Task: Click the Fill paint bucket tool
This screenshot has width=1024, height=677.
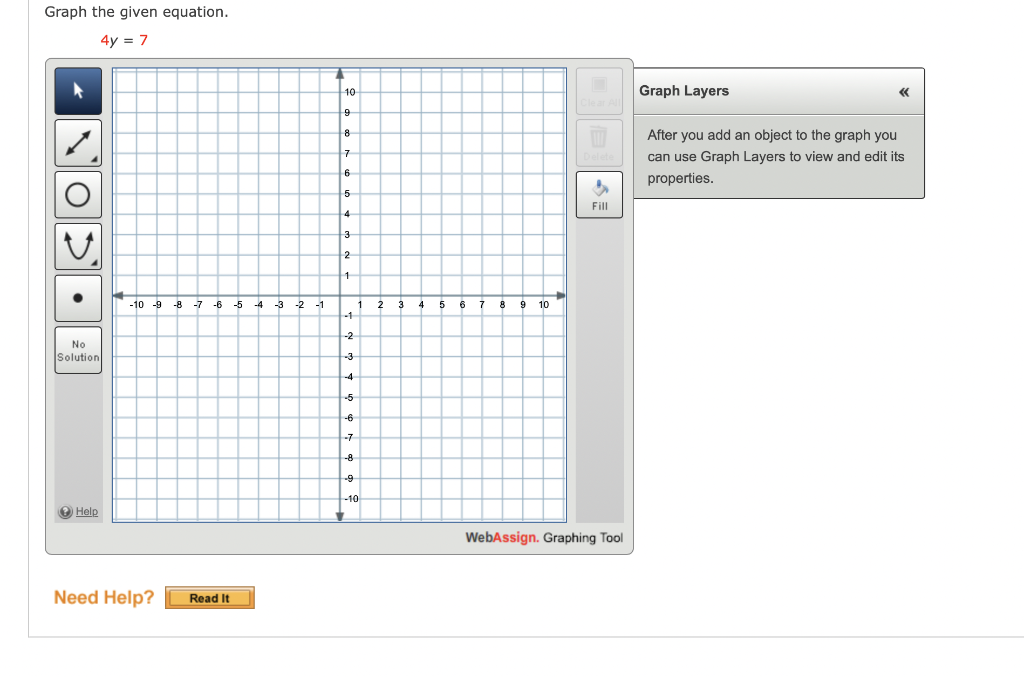Action: [x=600, y=195]
